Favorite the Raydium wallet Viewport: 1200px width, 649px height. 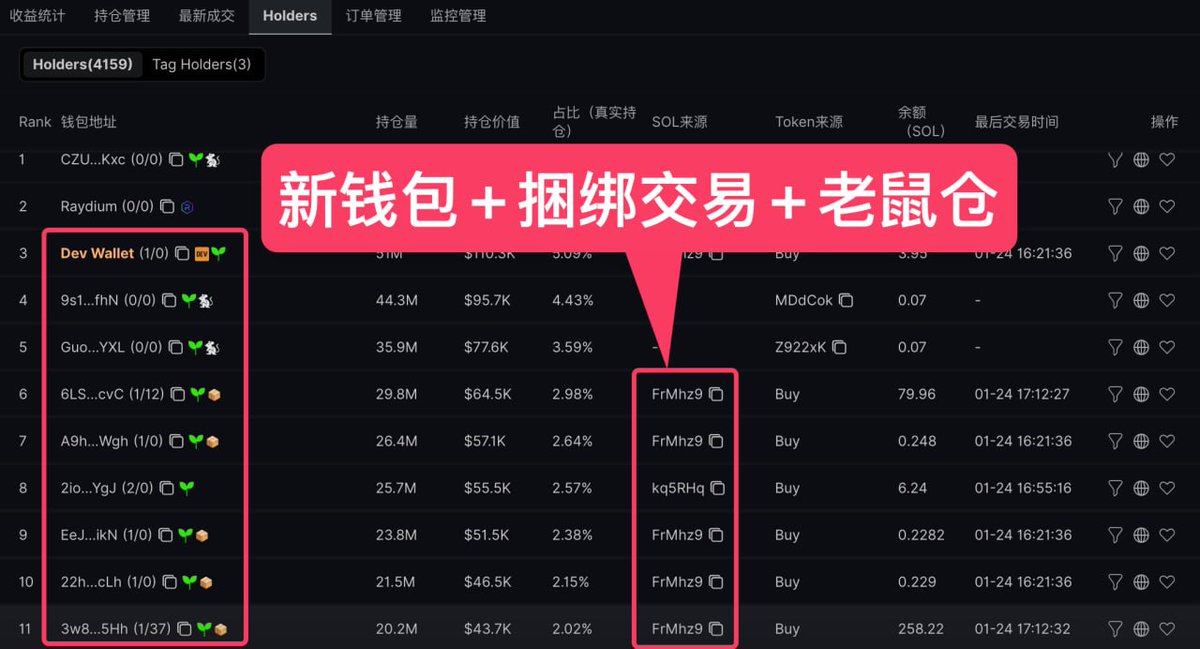[x=1167, y=206]
